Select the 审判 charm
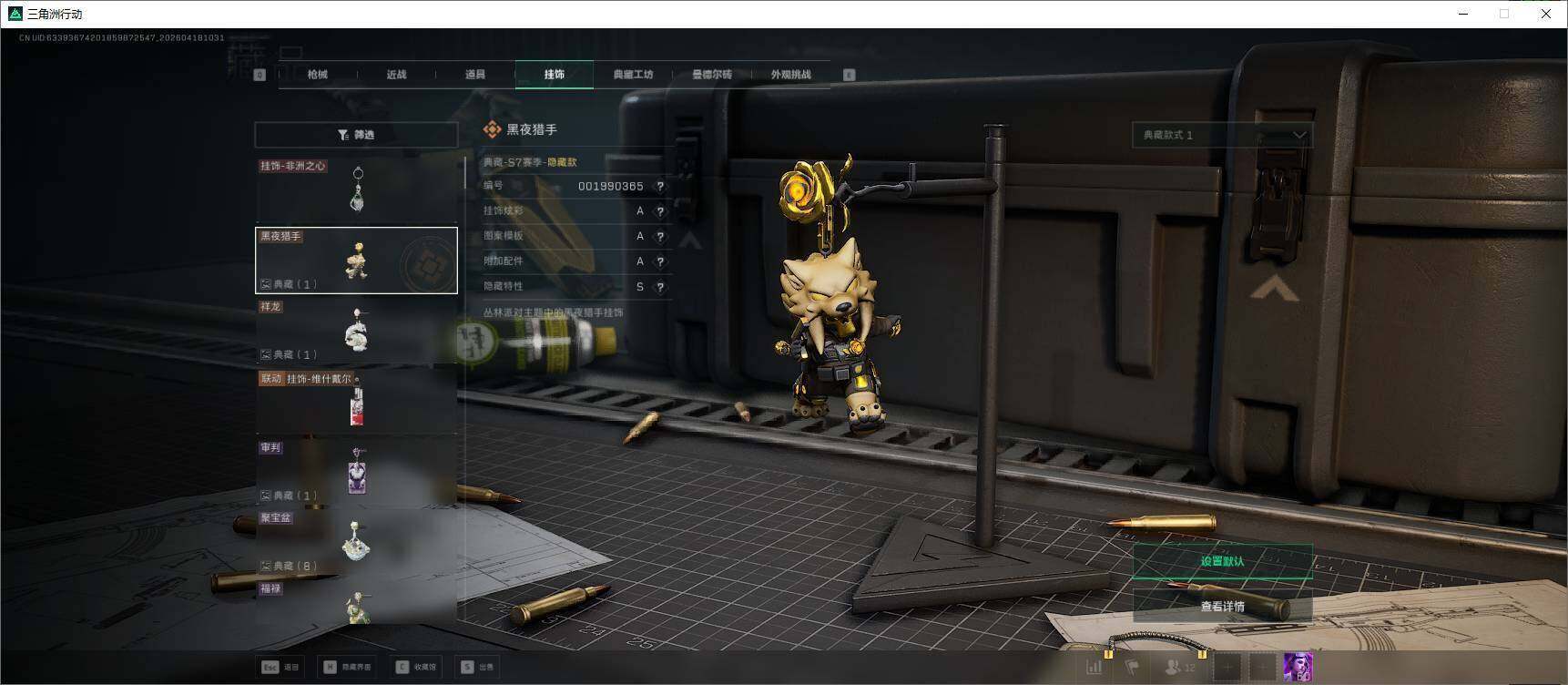This screenshot has width=1568, height=685. pos(356,471)
